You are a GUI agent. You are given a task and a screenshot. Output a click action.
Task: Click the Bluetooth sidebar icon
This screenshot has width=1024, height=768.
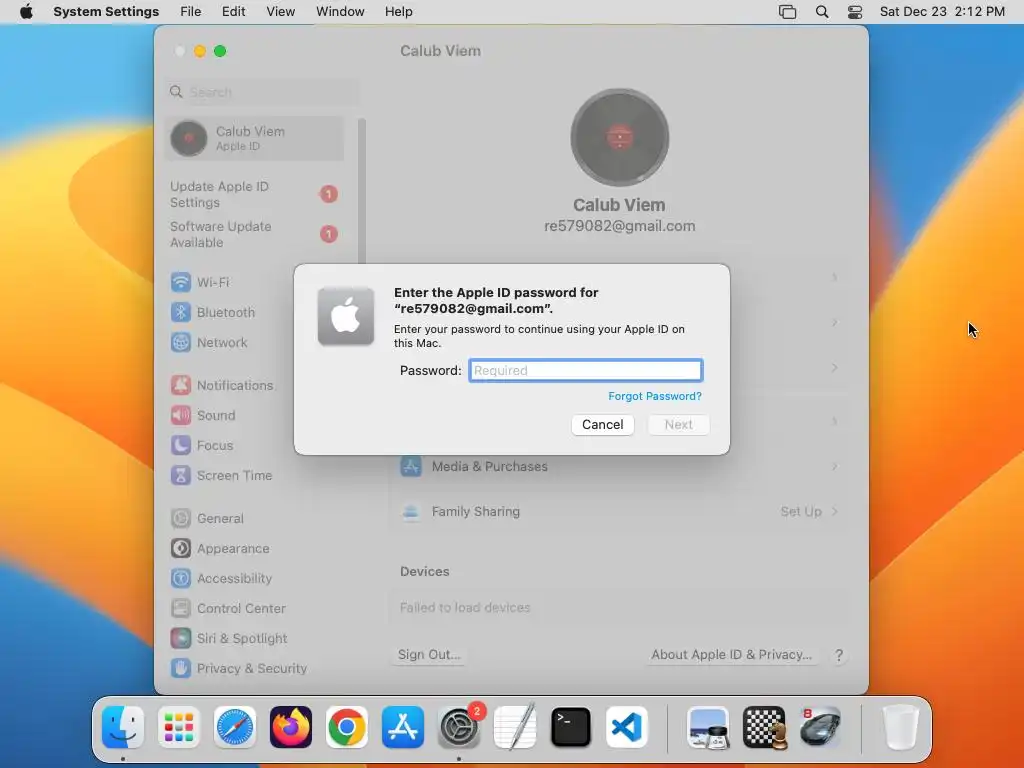point(181,312)
